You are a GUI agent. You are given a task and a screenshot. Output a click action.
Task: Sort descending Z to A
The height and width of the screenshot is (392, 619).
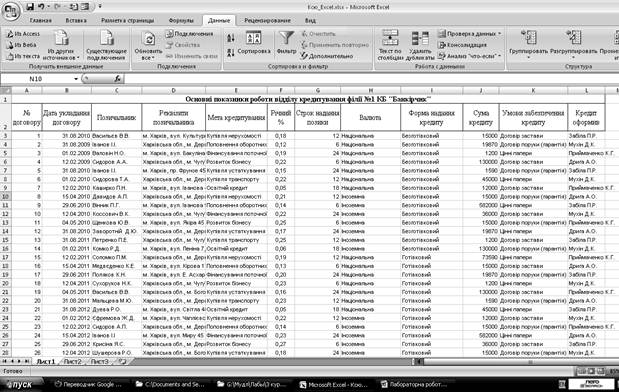click(231, 53)
